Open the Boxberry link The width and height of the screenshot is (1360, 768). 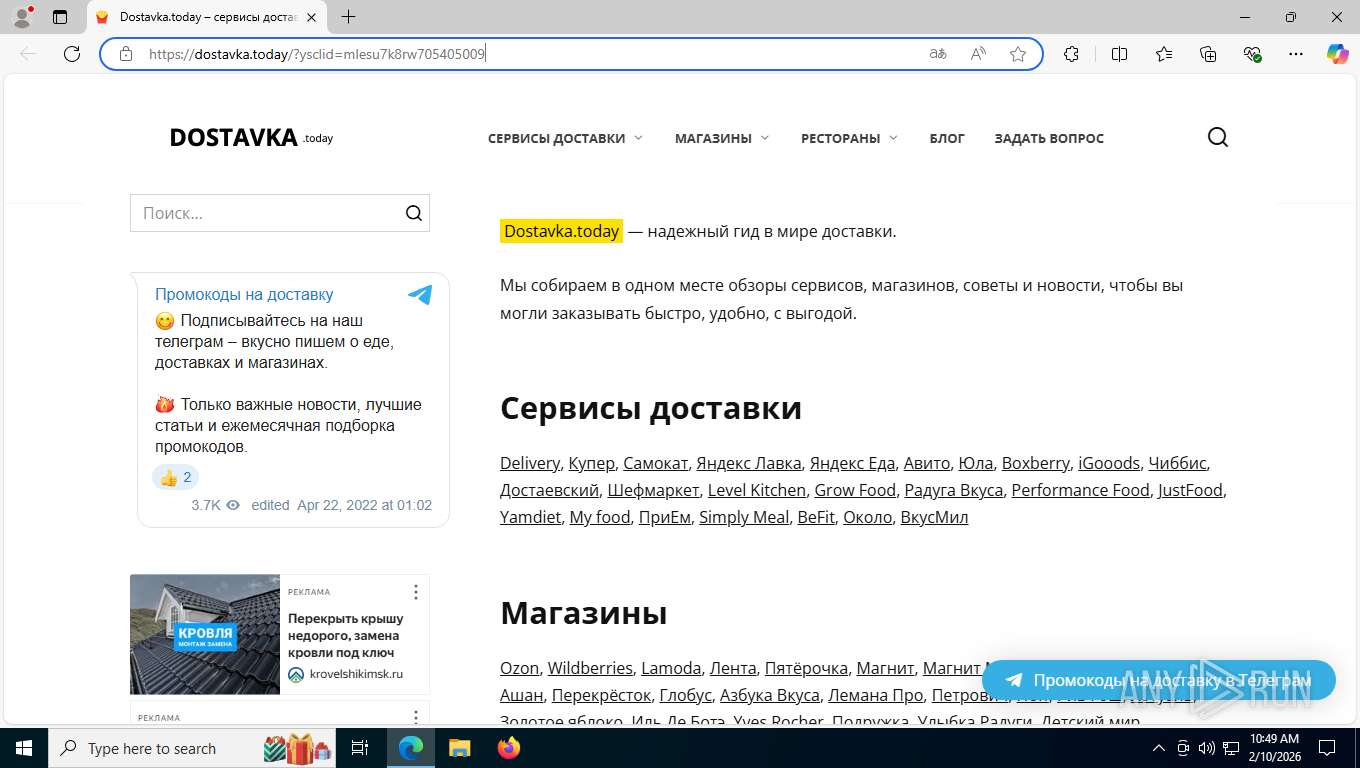click(x=1036, y=463)
